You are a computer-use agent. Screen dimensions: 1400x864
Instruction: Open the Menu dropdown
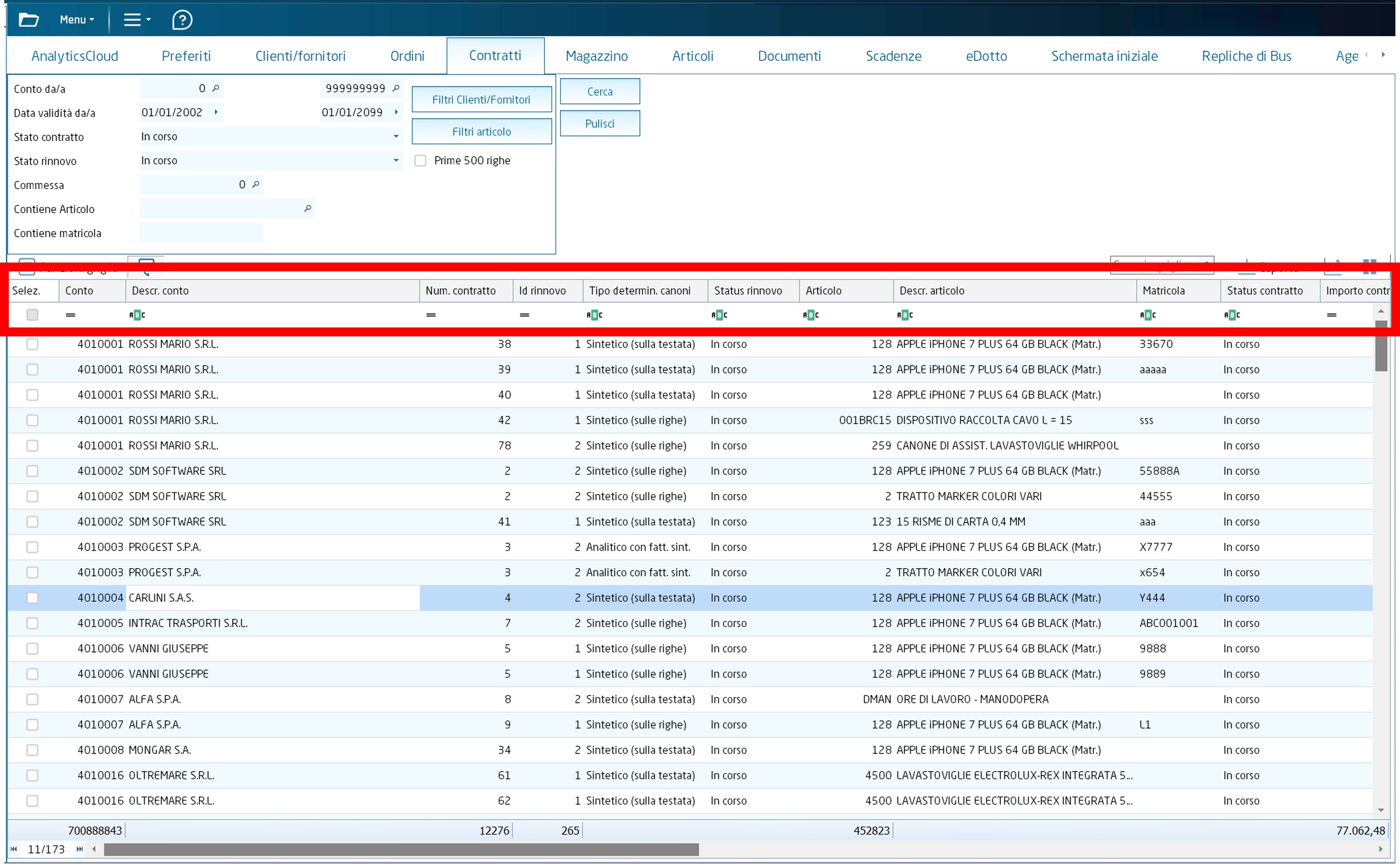click(77, 20)
